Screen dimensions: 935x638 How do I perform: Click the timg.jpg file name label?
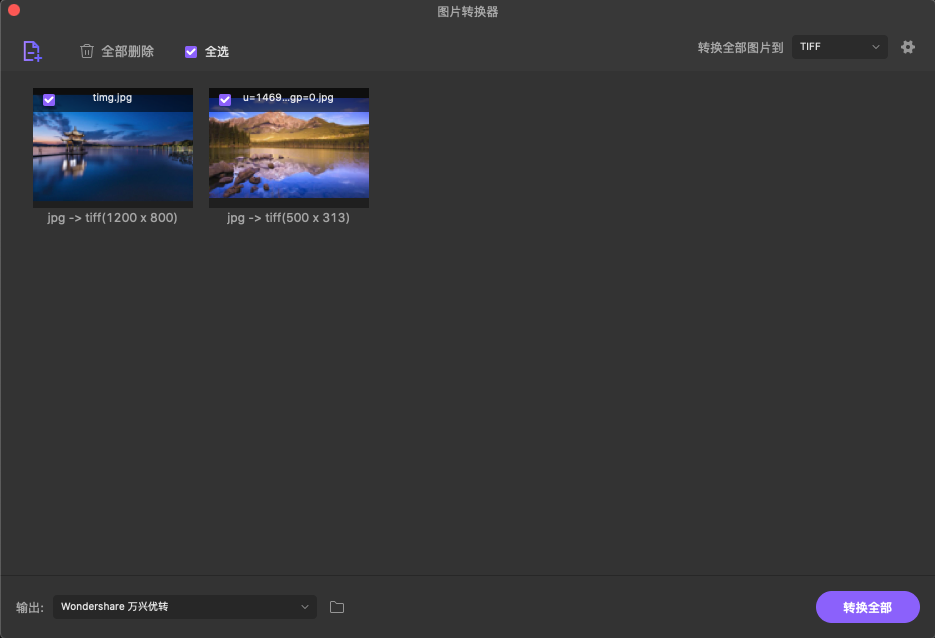tap(112, 97)
